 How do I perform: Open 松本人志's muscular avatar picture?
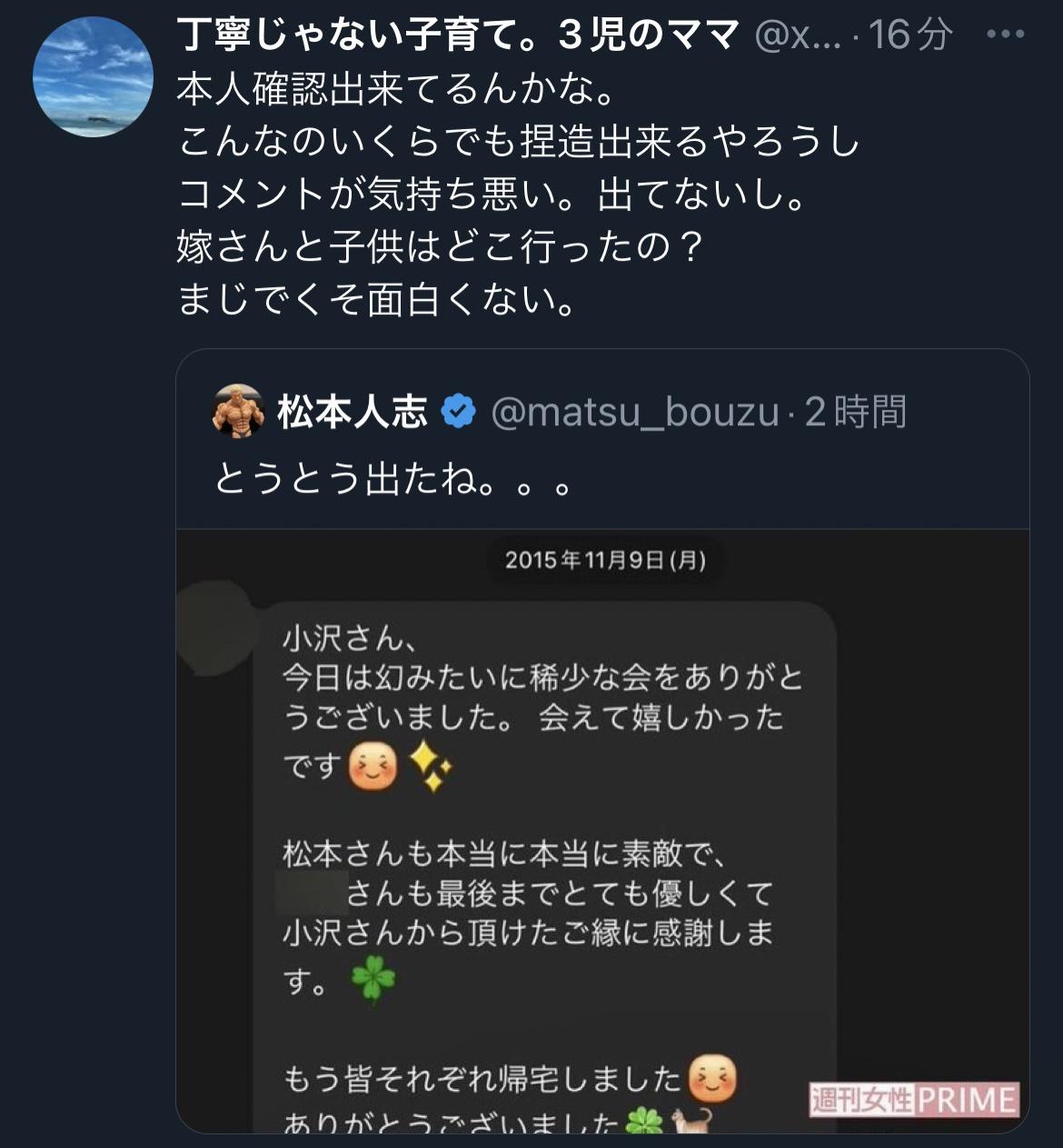(238, 411)
